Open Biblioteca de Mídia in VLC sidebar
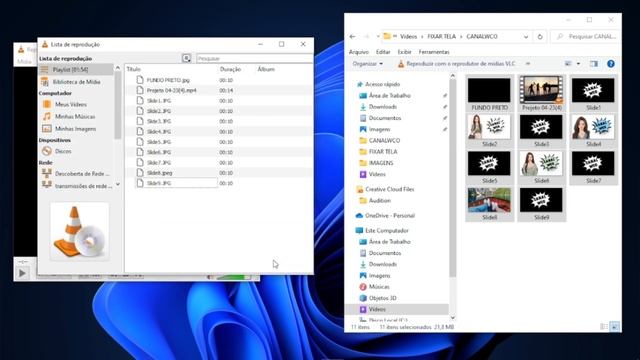The image size is (640, 360). [76, 82]
